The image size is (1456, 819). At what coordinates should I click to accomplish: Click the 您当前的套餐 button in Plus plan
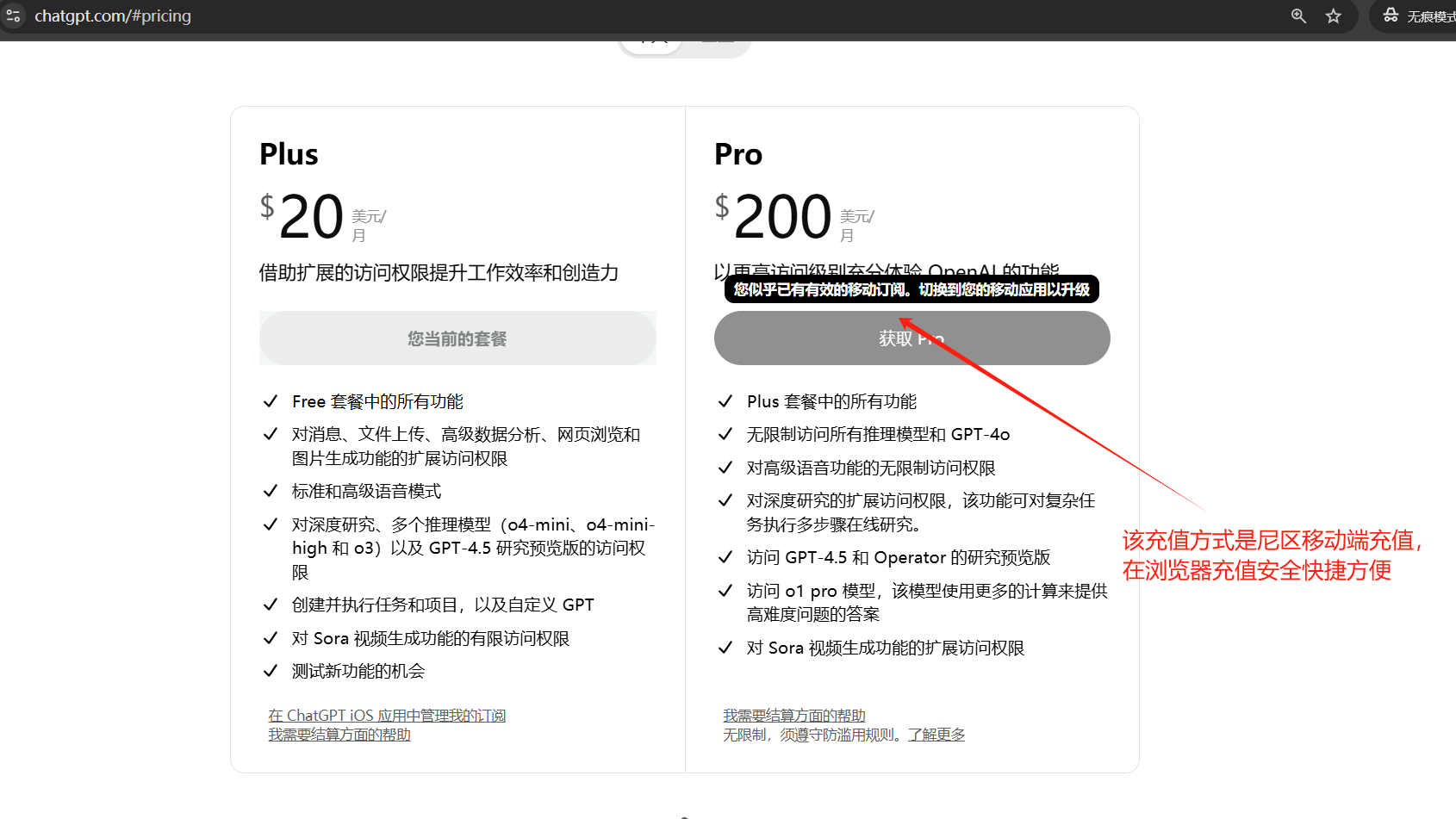tap(457, 338)
